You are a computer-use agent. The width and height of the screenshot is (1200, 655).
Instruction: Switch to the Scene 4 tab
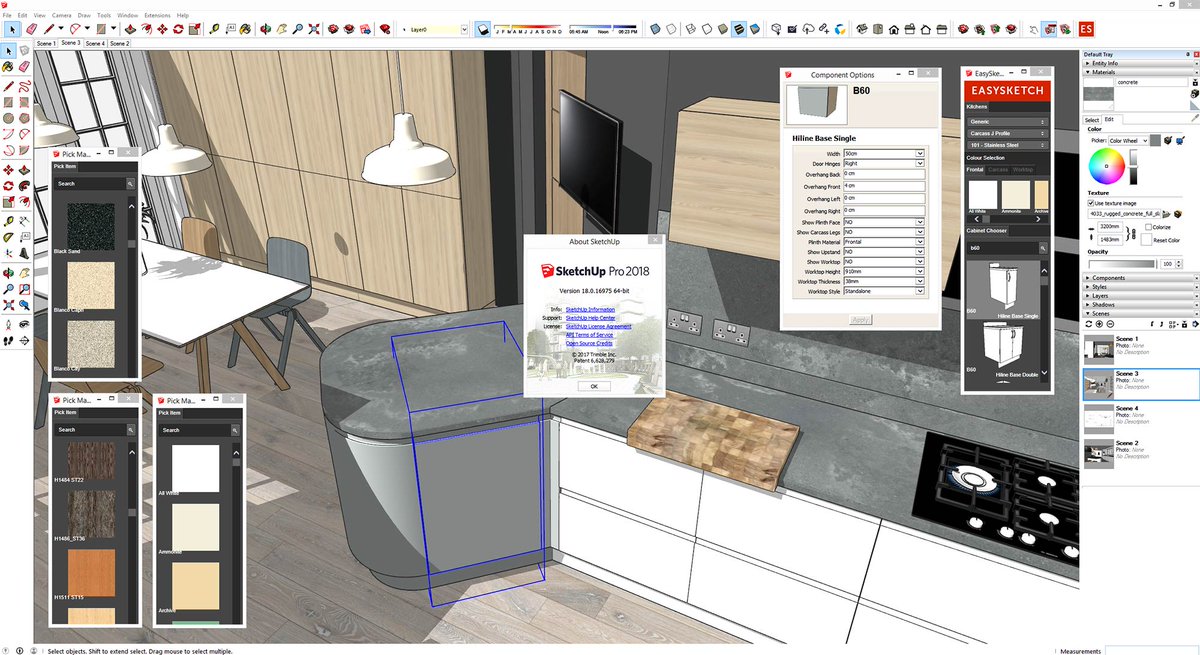point(95,44)
